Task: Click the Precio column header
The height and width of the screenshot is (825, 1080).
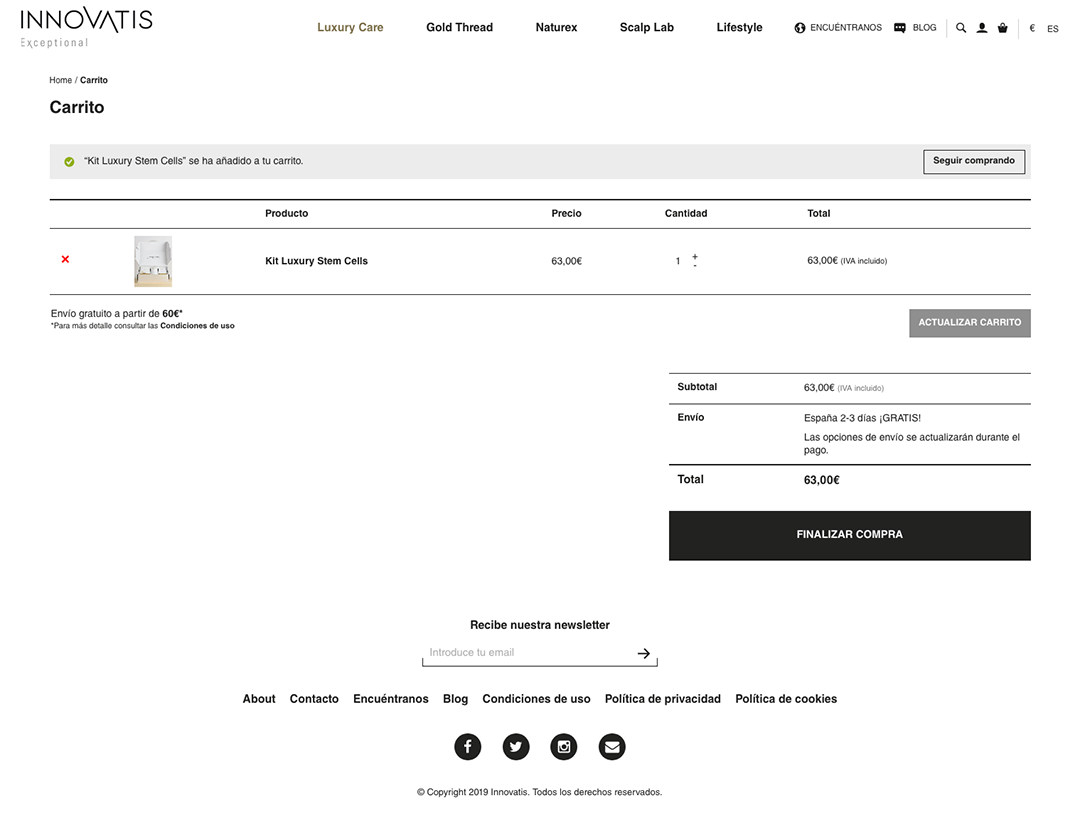Action: point(566,213)
